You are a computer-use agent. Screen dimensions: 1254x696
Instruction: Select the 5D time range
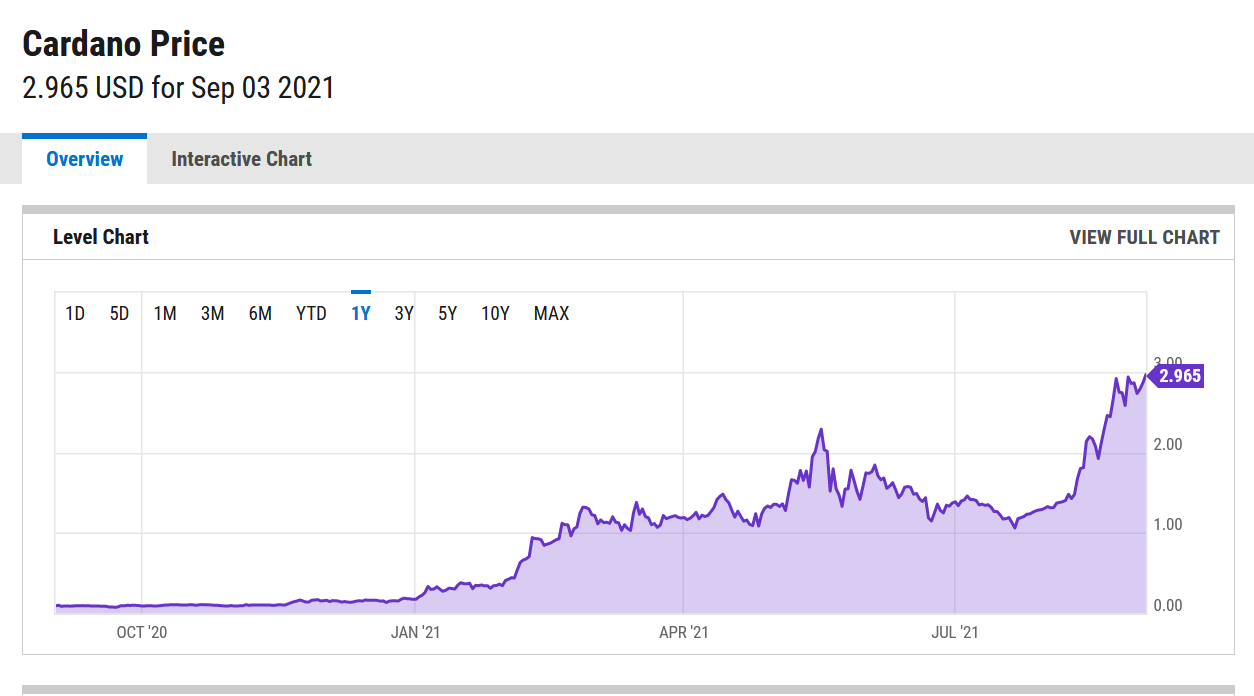coord(119,313)
